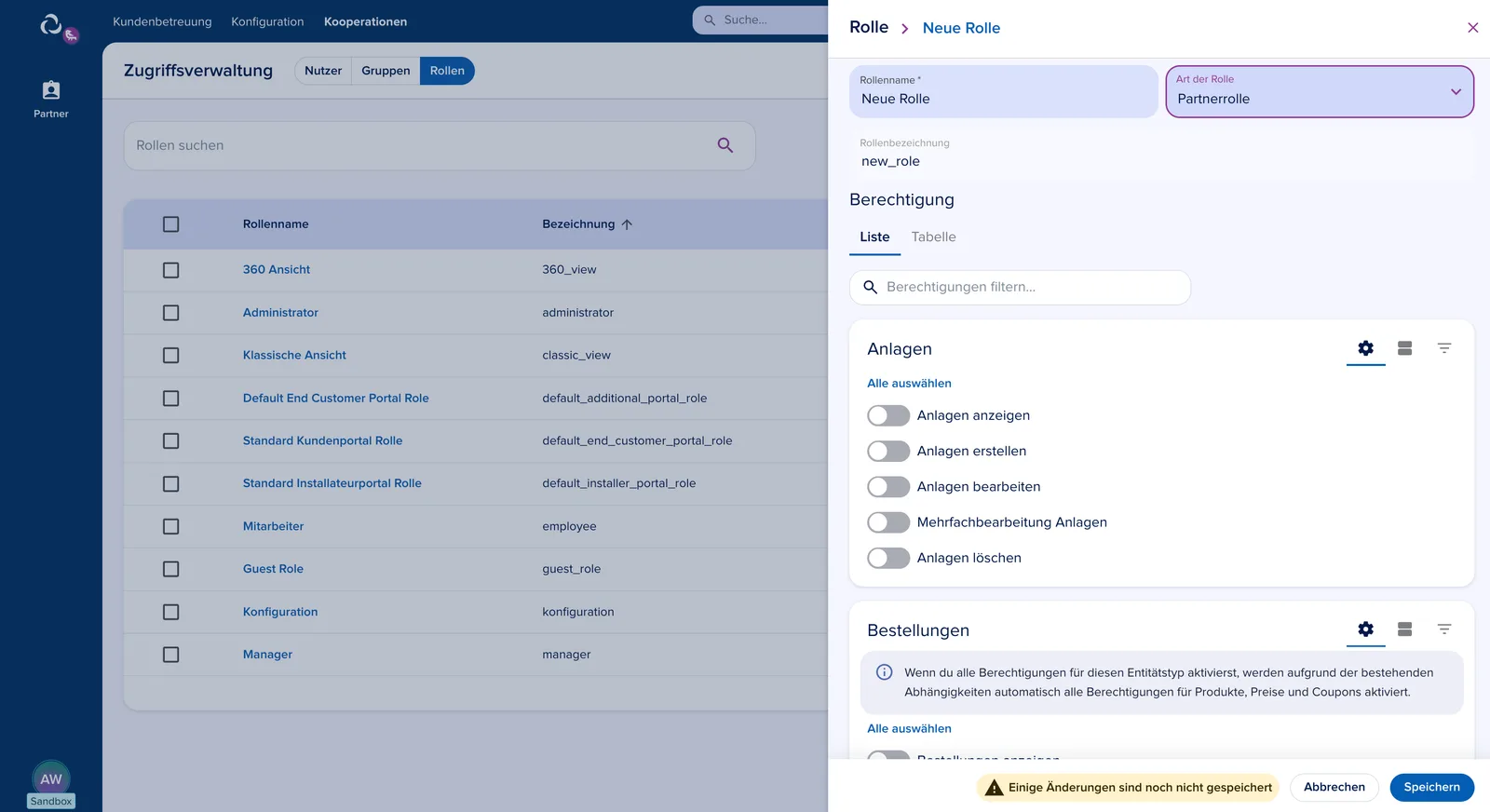Turn on Anlagen bearbeiten
Screen dimensions: 1490x812
point(888,487)
